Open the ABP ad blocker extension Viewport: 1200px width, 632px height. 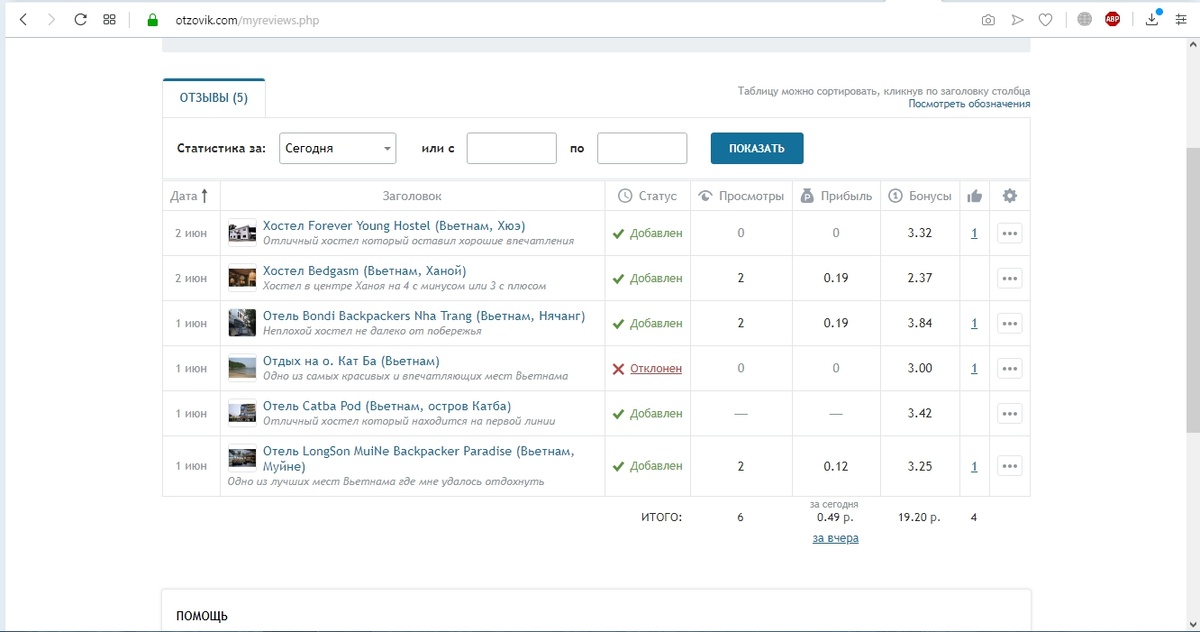[1112, 19]
